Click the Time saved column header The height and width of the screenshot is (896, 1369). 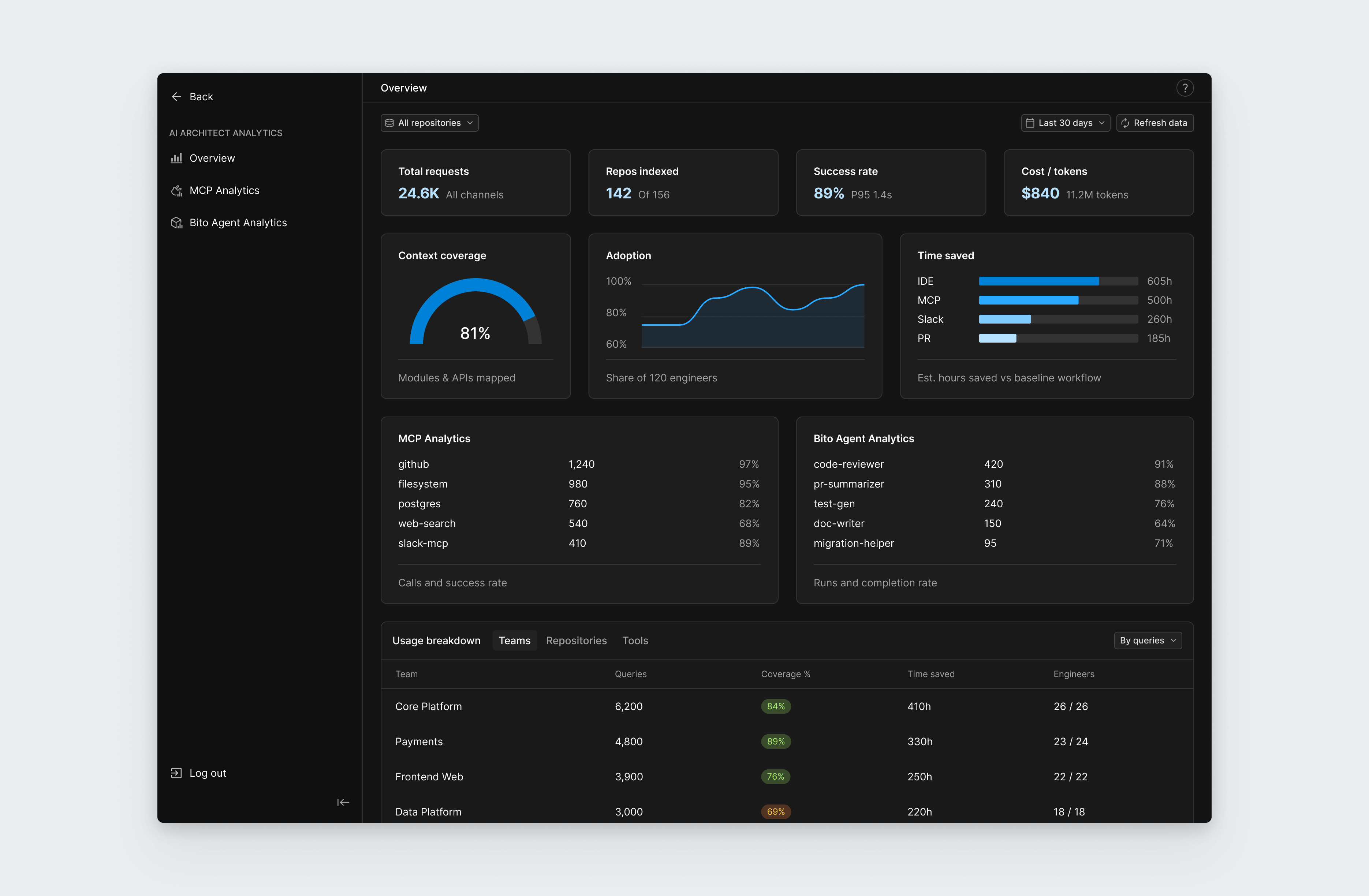pyautogui.click(x=931, y=674)
